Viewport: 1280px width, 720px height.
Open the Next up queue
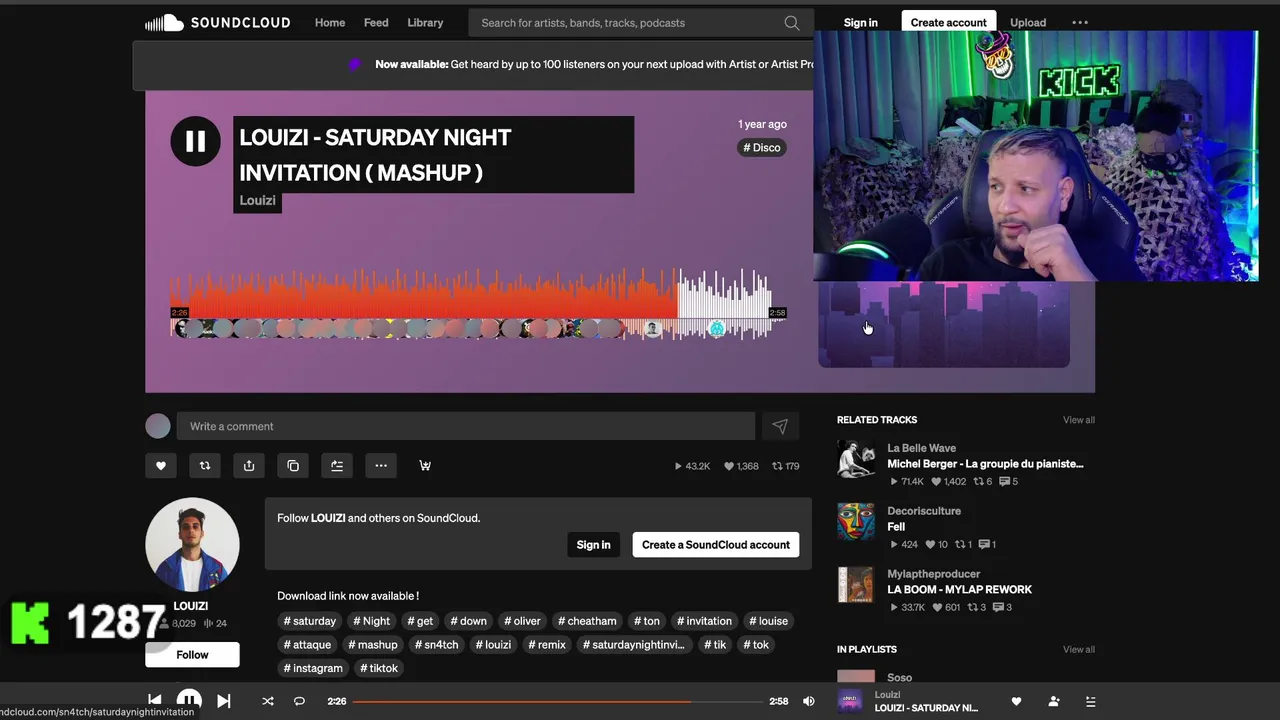click(1090, 701)
